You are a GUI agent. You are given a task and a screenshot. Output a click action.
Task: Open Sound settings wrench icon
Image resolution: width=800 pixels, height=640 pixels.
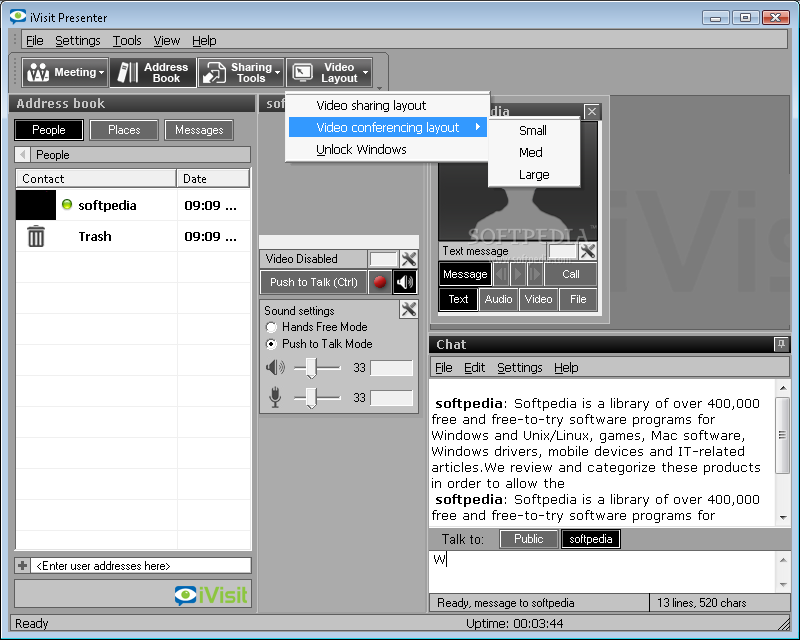(409, 309)
